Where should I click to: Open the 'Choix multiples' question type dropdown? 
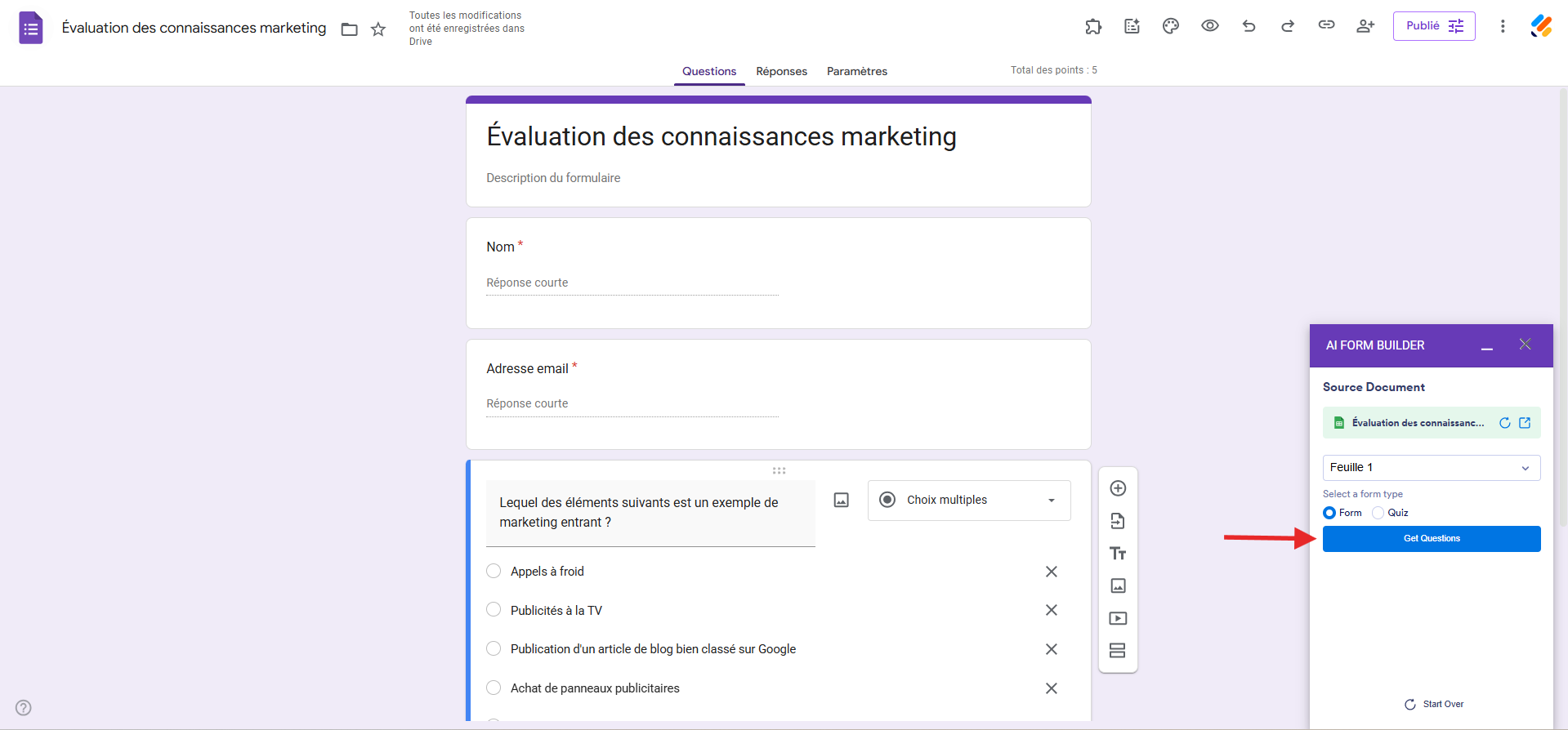tap(969, 501)
